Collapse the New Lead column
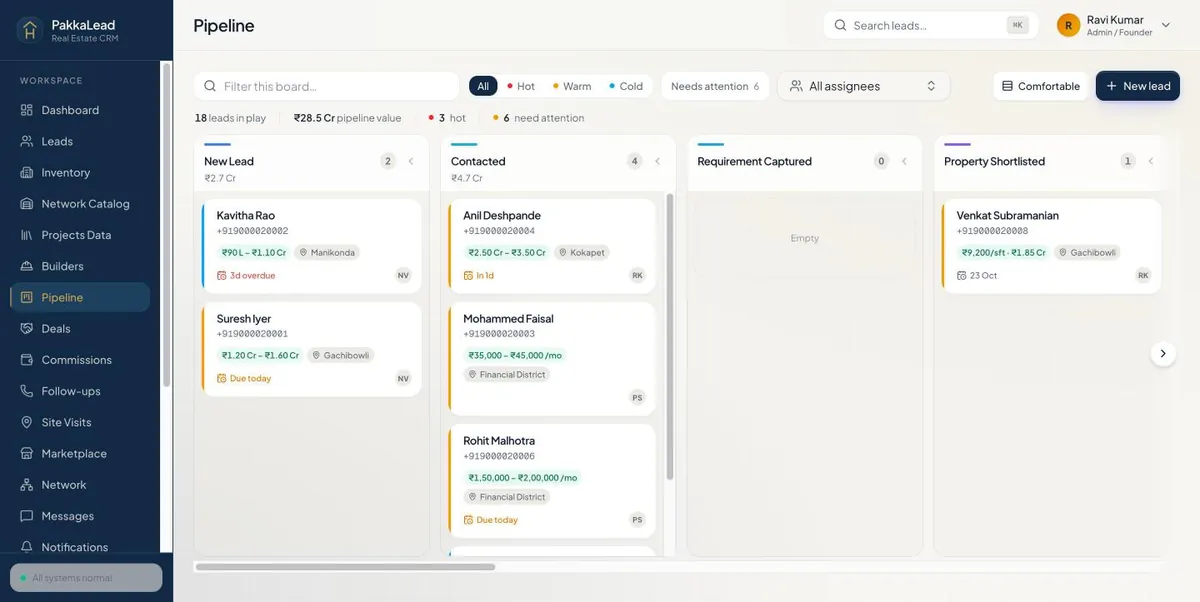The width and height of the screenshot is (1200, 602). [x=411, y=161]
